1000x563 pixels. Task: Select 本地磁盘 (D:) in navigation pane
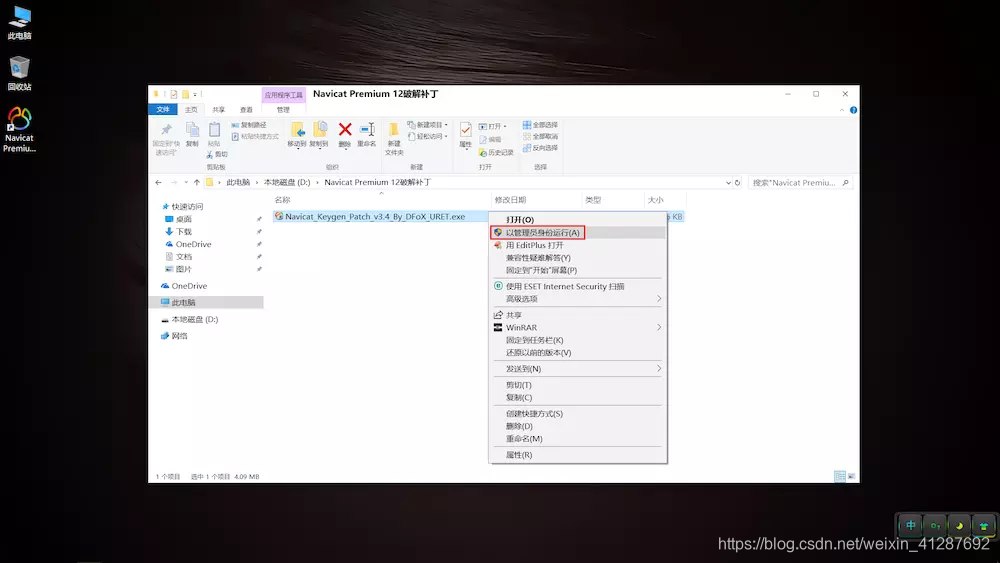tap(195, 319)
